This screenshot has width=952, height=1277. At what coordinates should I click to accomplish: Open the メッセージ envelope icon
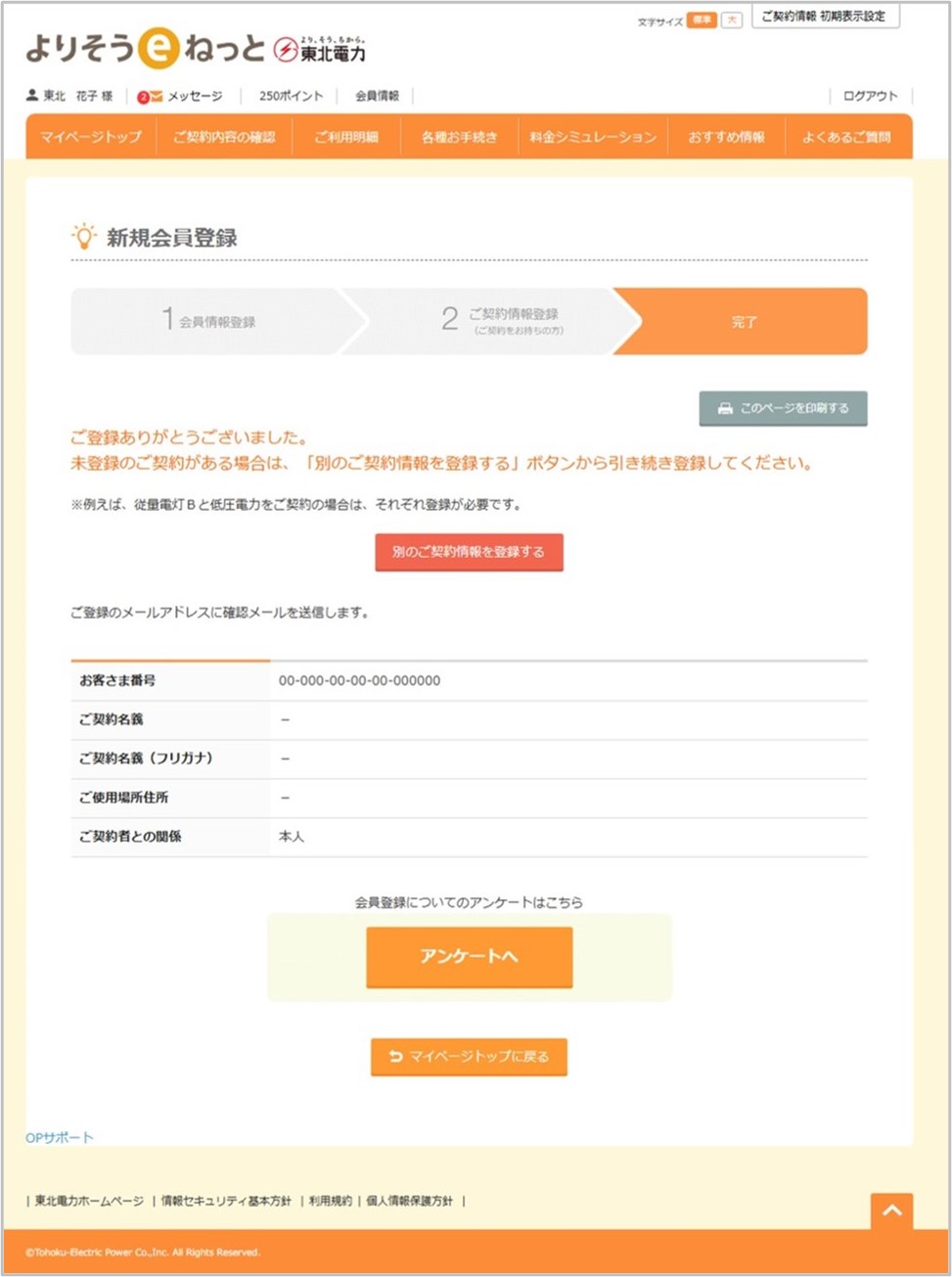point(156,96)
